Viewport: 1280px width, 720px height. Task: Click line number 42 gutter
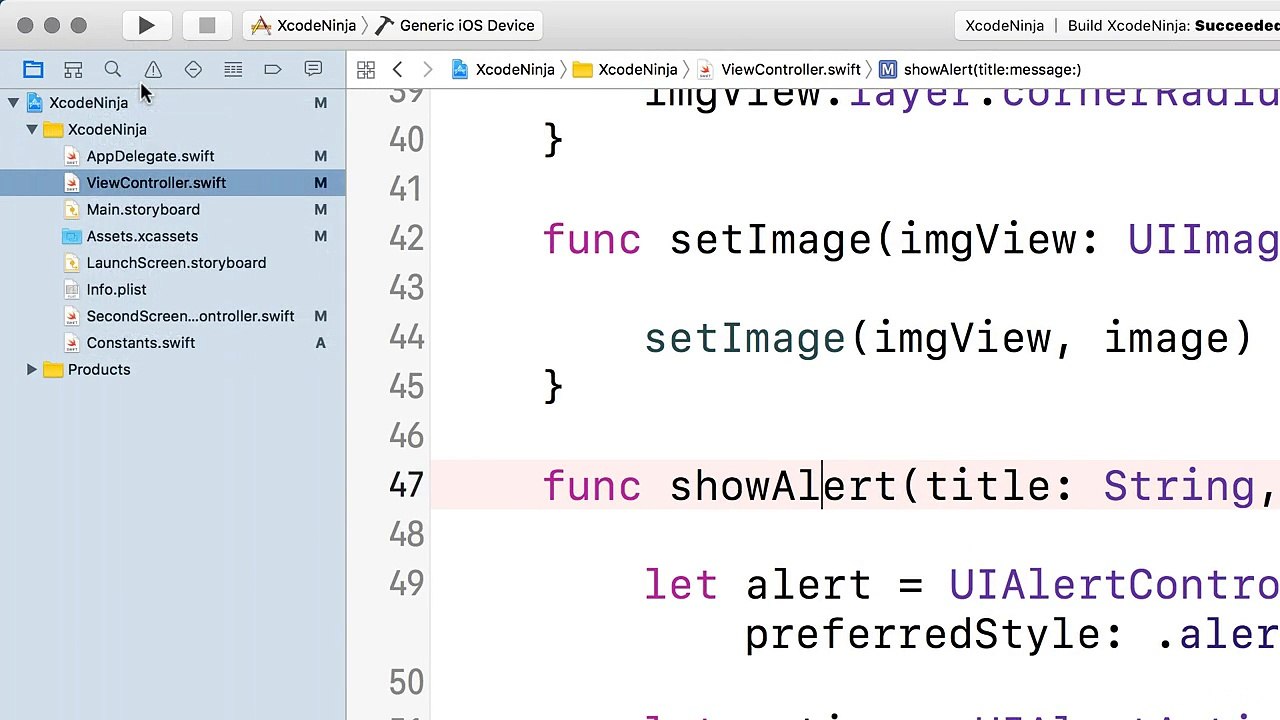(406, 239)
